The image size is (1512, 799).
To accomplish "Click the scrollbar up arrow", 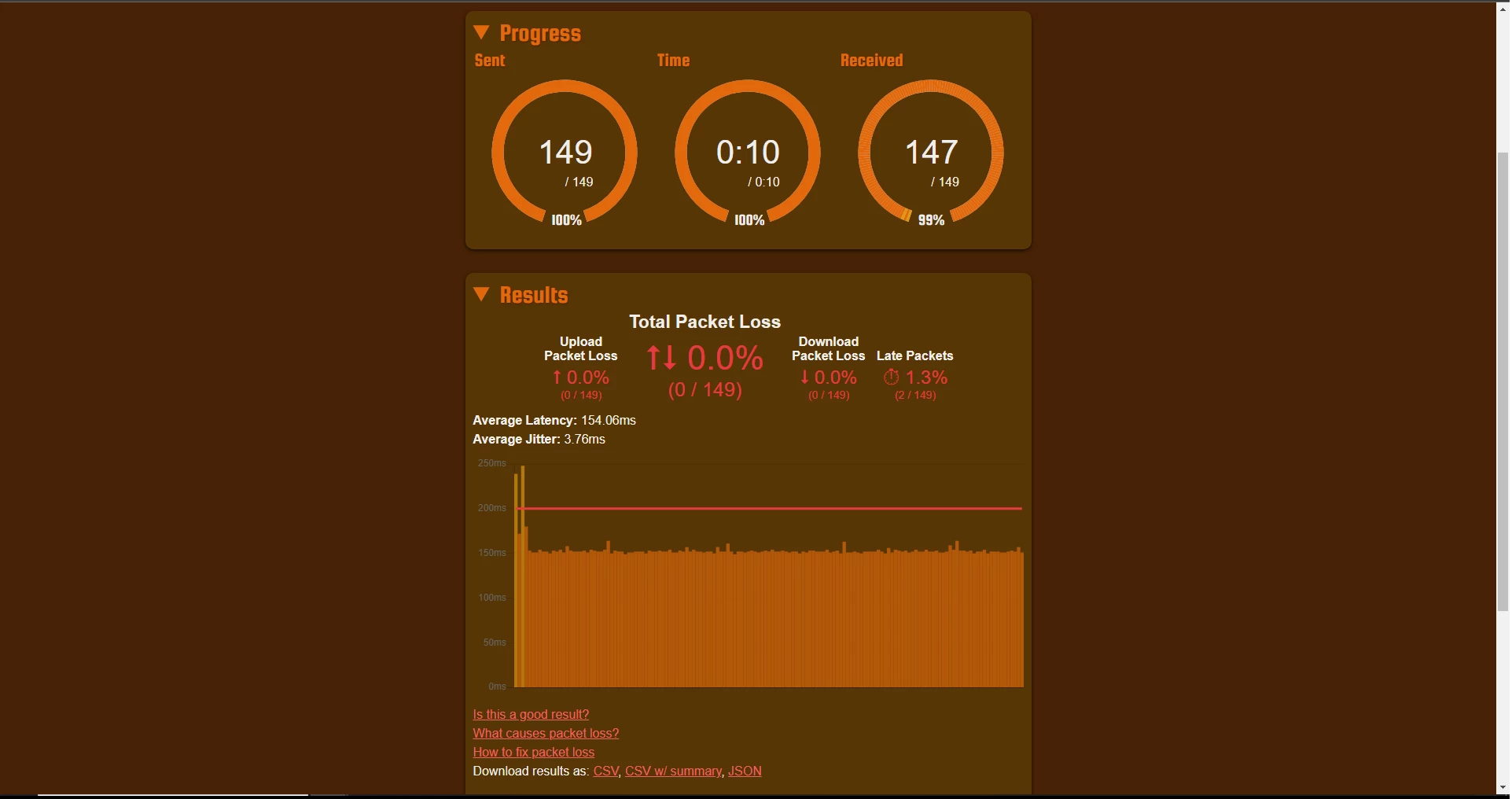I will 1503,8.
